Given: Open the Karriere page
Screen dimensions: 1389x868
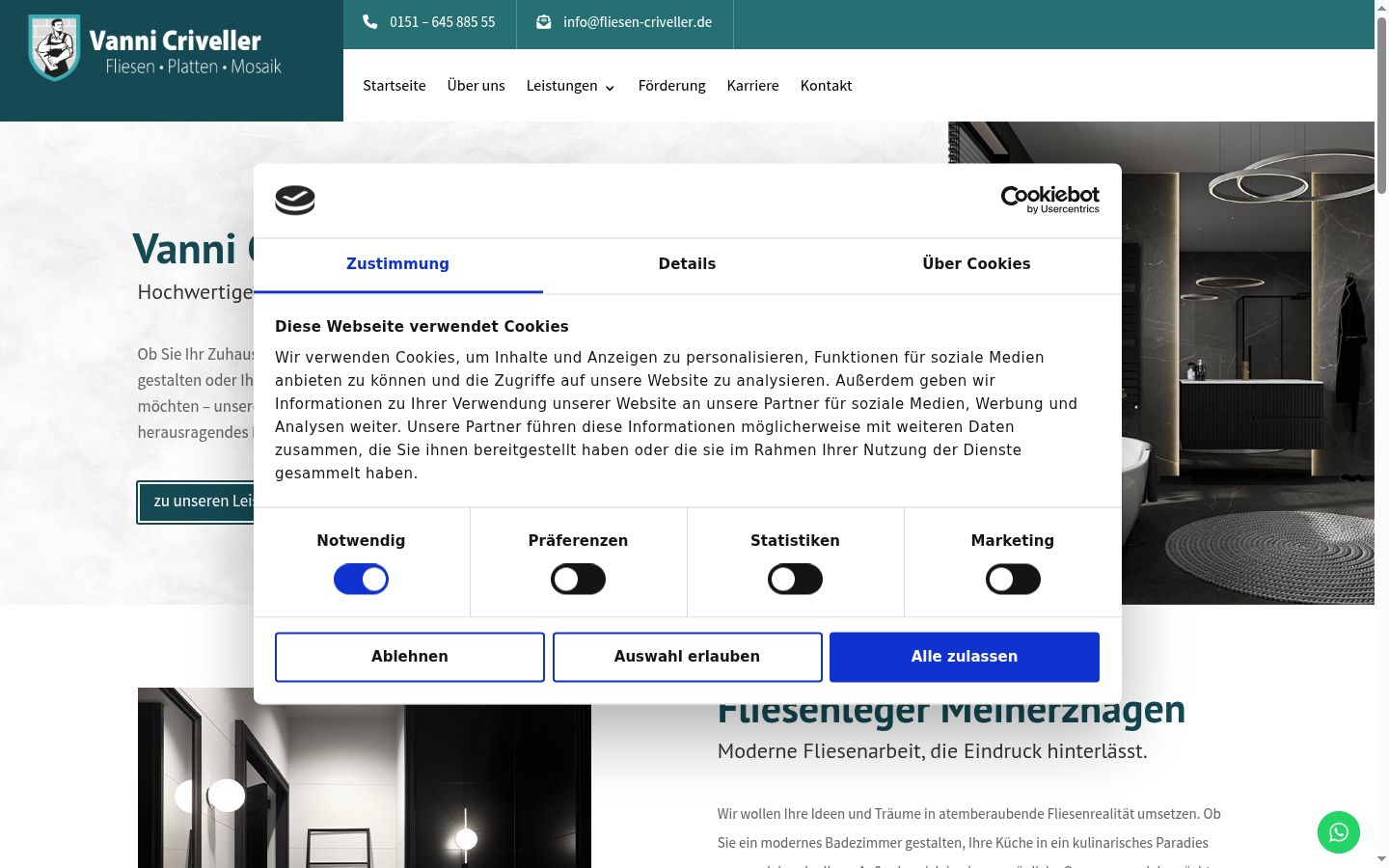Looking at the screenshot, I should click(x=753, y=86).
